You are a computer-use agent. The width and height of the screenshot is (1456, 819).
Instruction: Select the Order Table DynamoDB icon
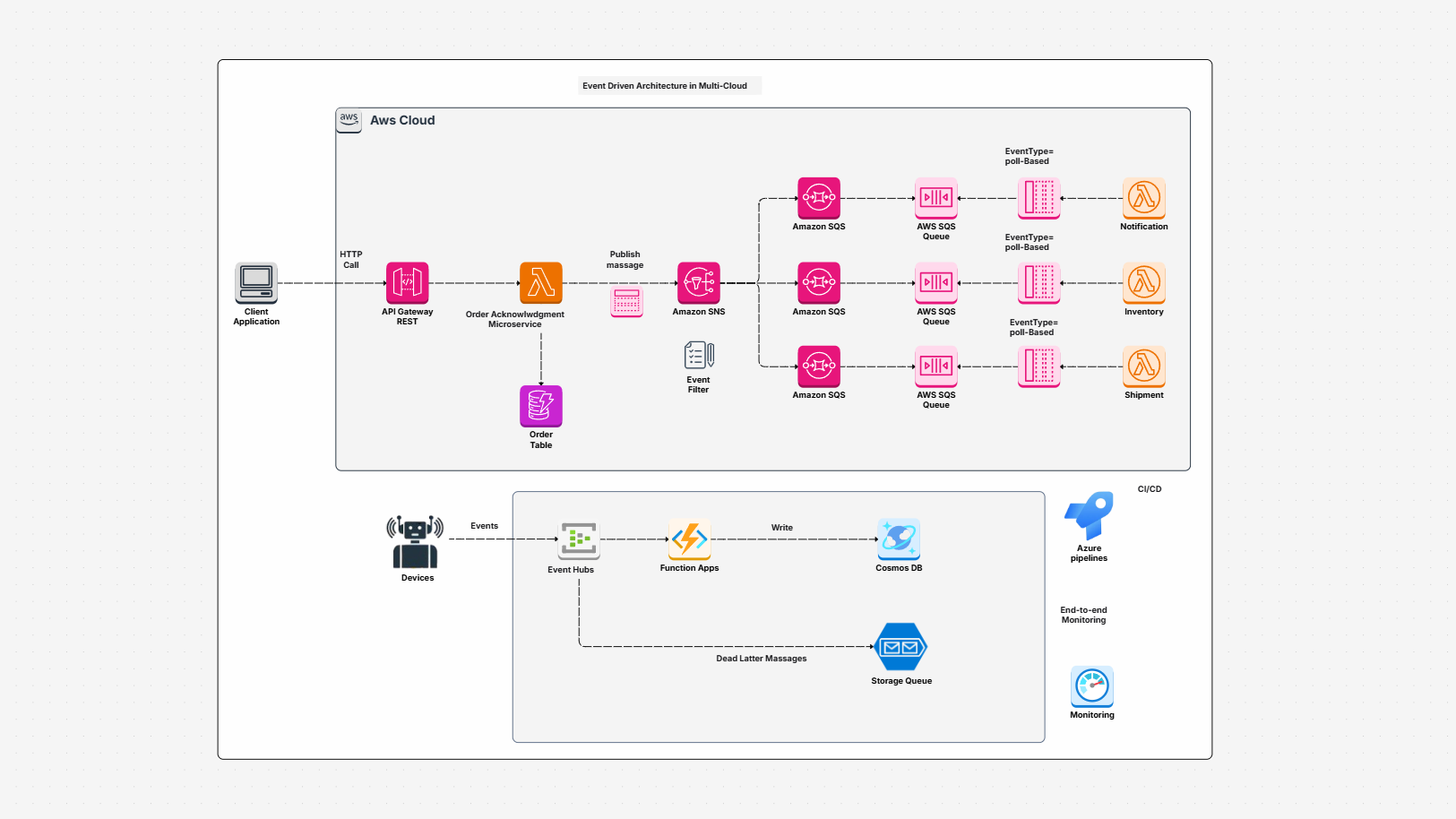click(x=541, y=407)
